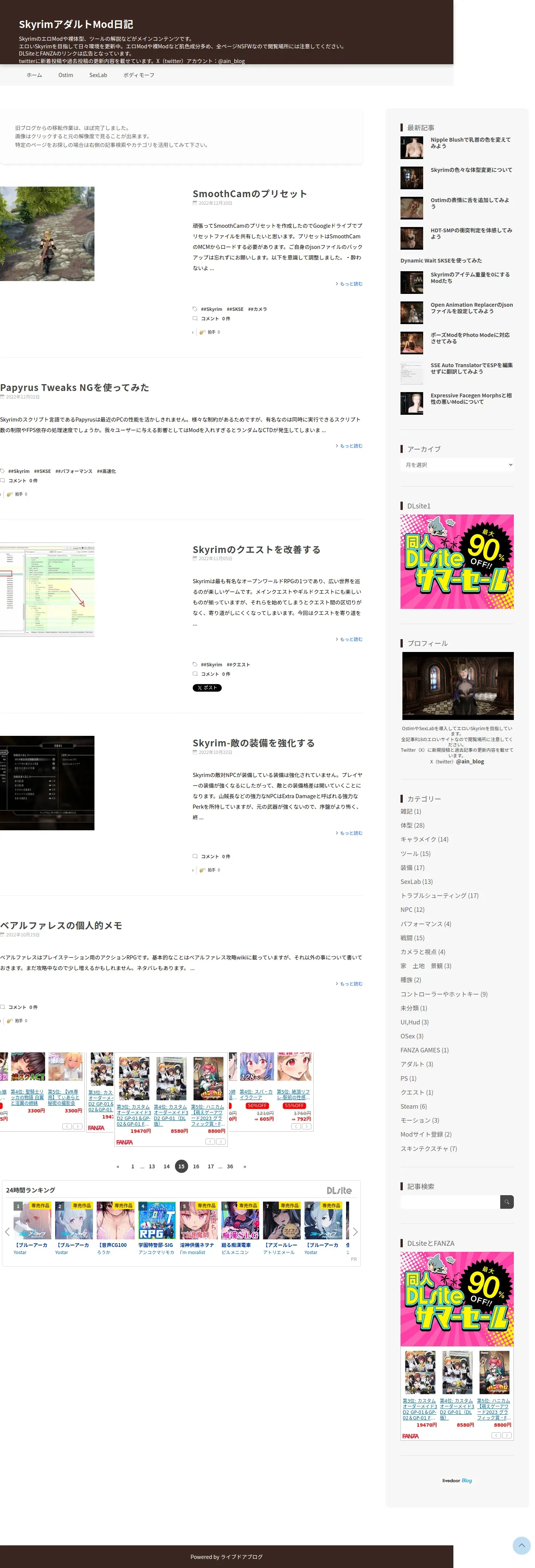The width and height of the screenshot is (535, 1568).
Task: Go to the previous page arrow «
Action: tap(118, 1166)
